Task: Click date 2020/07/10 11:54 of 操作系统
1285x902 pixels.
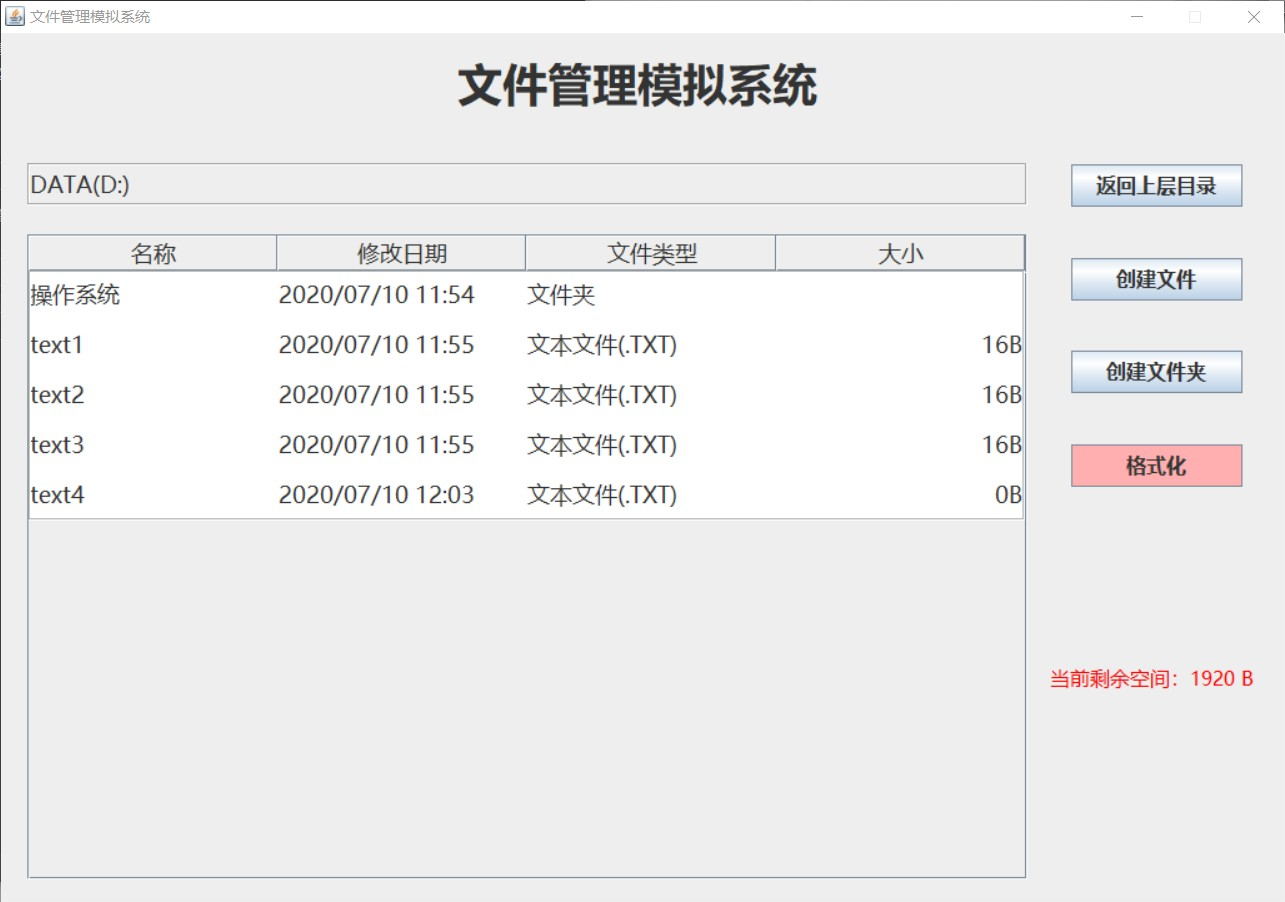Action: 376,295
